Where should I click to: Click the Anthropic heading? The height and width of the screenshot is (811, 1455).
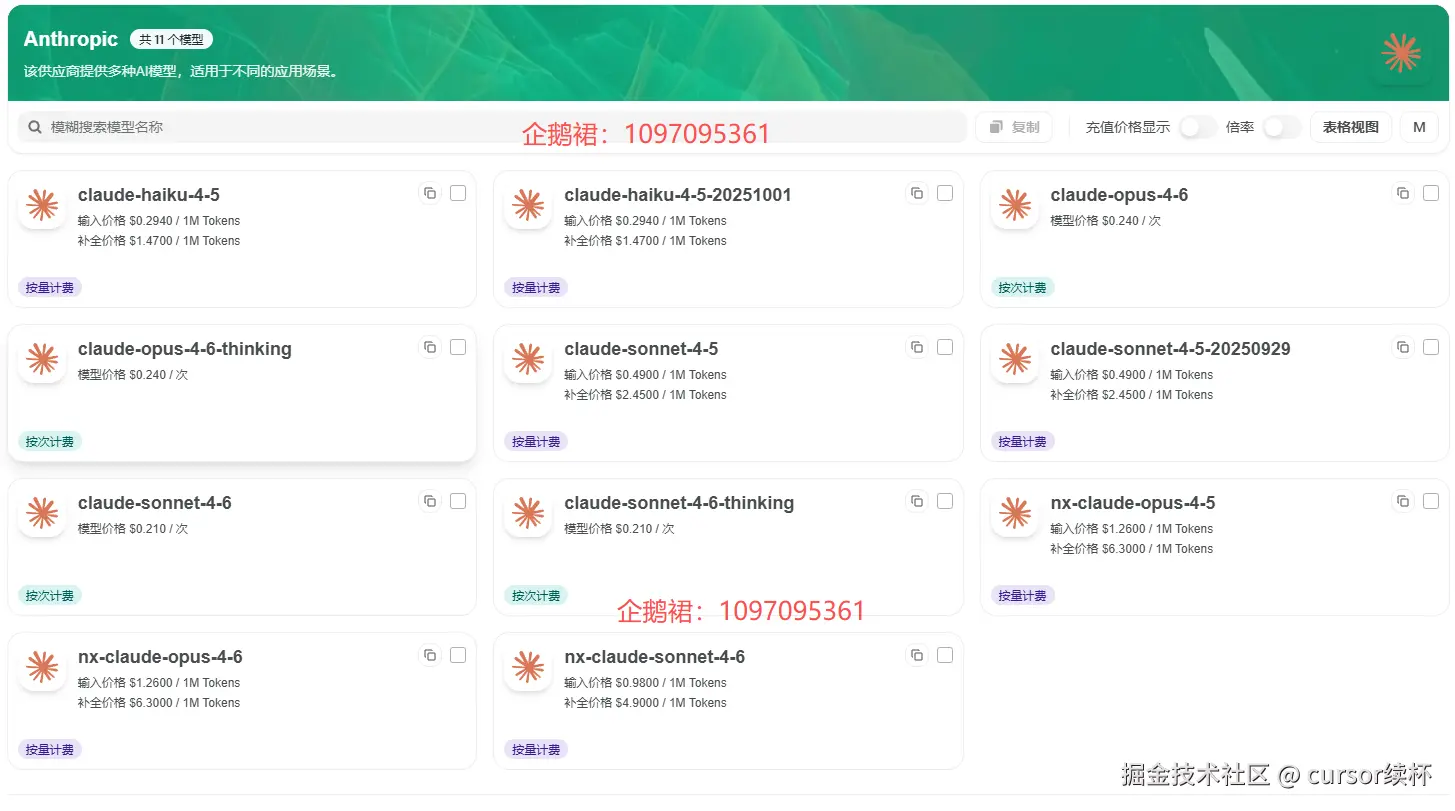point(71,39)
